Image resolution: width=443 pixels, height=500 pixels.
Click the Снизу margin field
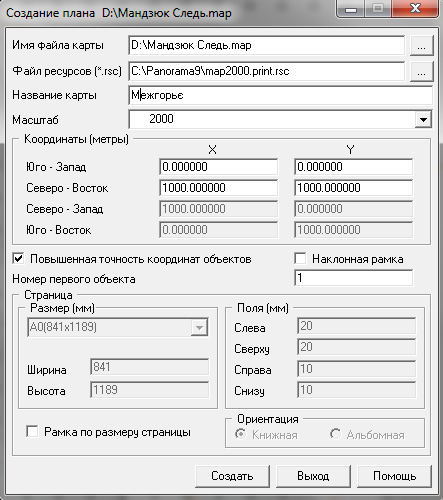[356, 390]
